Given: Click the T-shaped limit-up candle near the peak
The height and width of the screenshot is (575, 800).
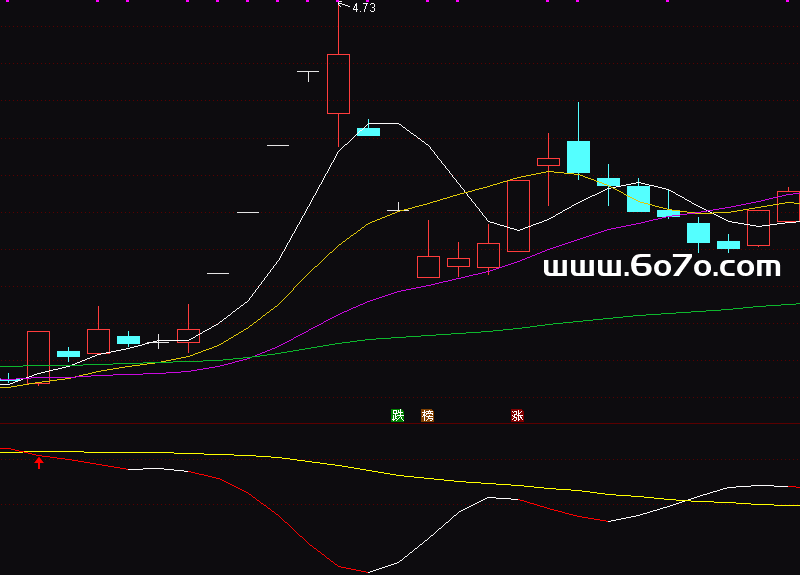Looking at the screenshot, I should point(308,74).
